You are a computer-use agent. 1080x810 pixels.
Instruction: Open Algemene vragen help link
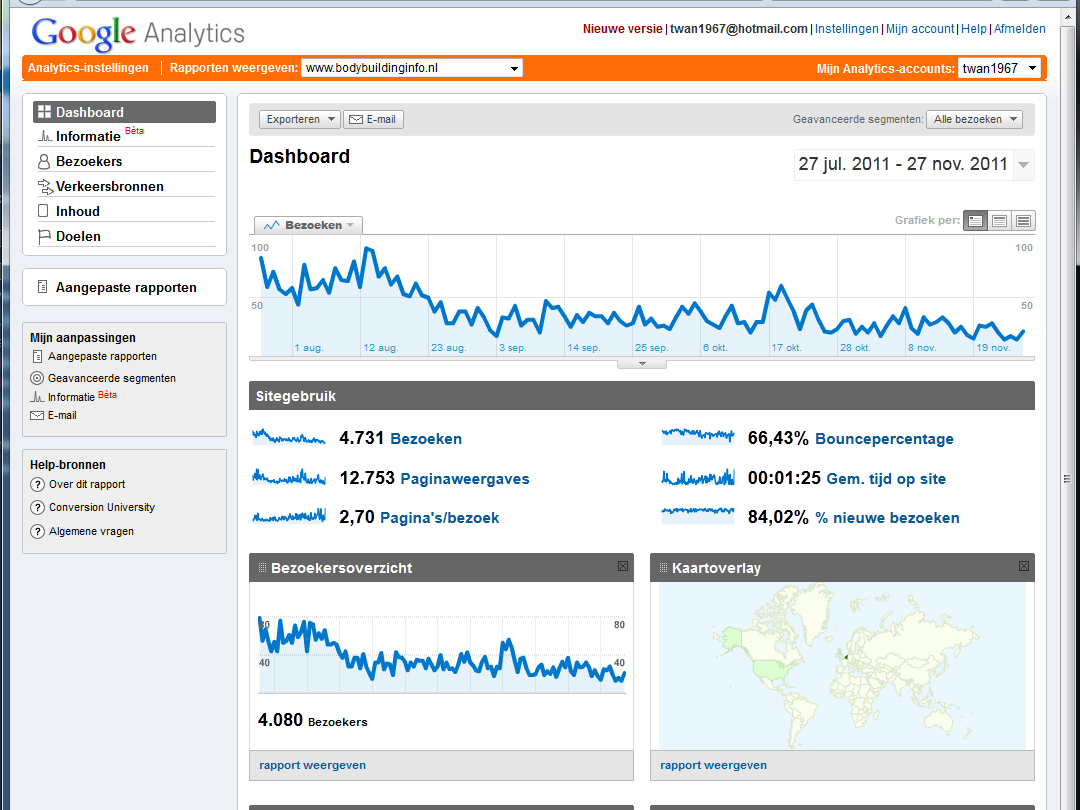pyautogui.click(x=91, y=532)
